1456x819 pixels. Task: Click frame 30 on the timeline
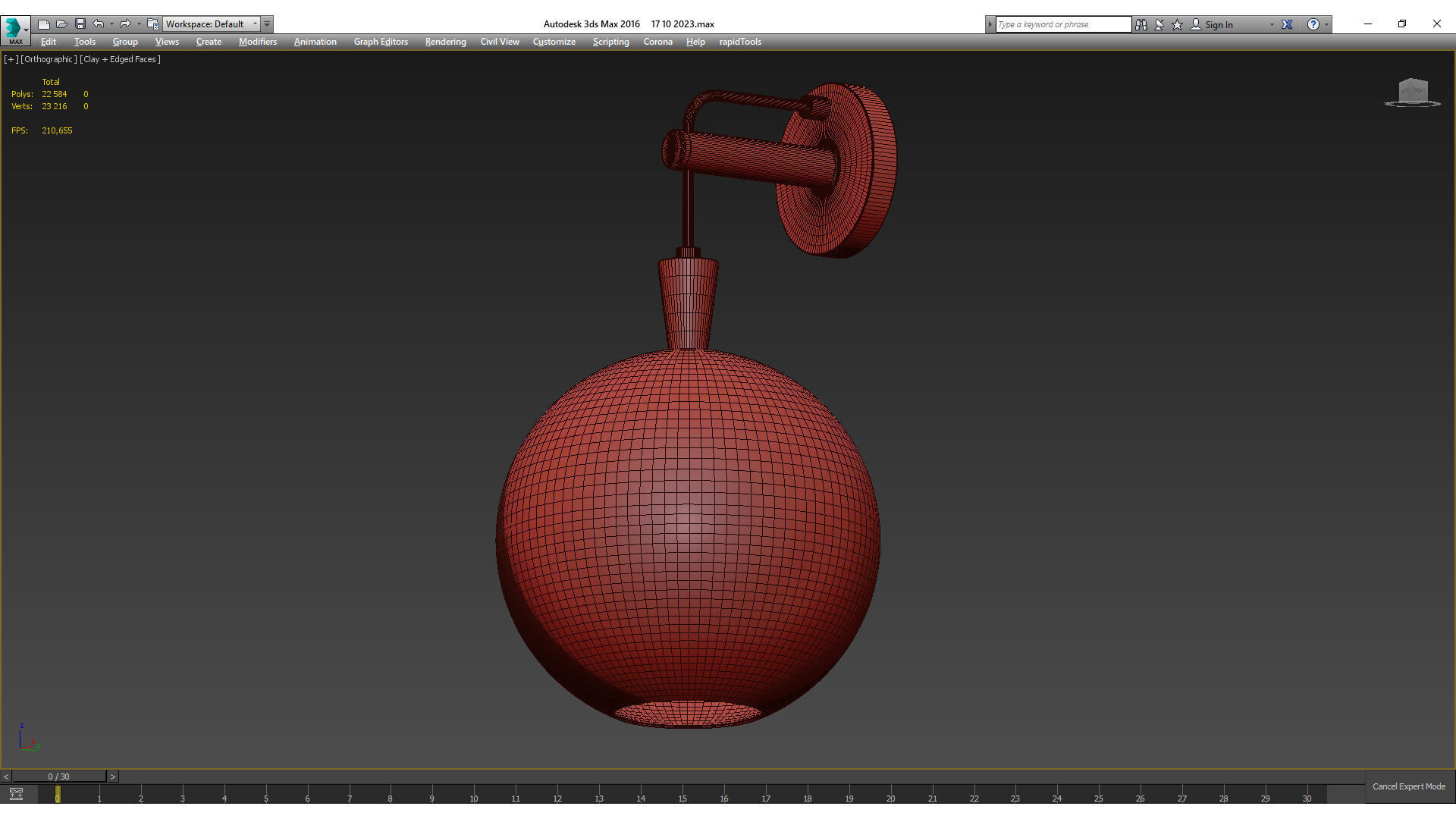coord(1307,797)
